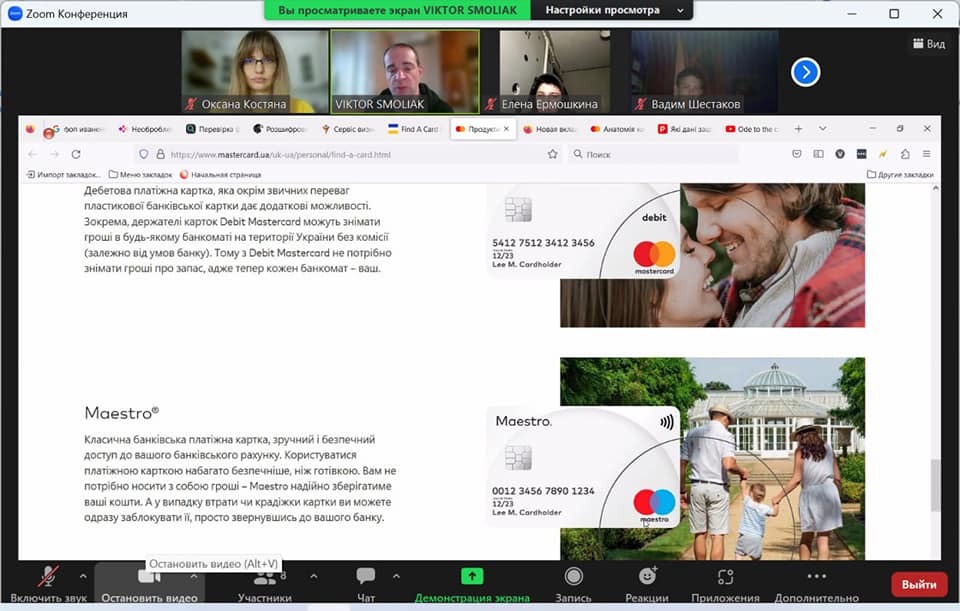Switch to the Розшифров browser tab
Screen dimensions: 960x611
(x=280, y=129)
